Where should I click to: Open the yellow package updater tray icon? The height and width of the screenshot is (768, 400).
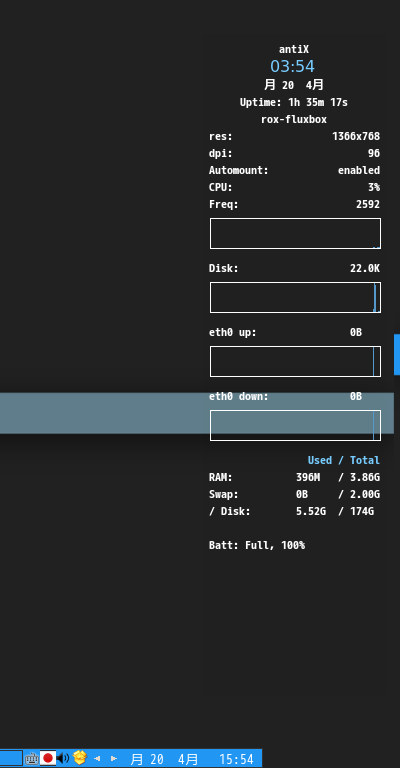(x=80, y=758)
